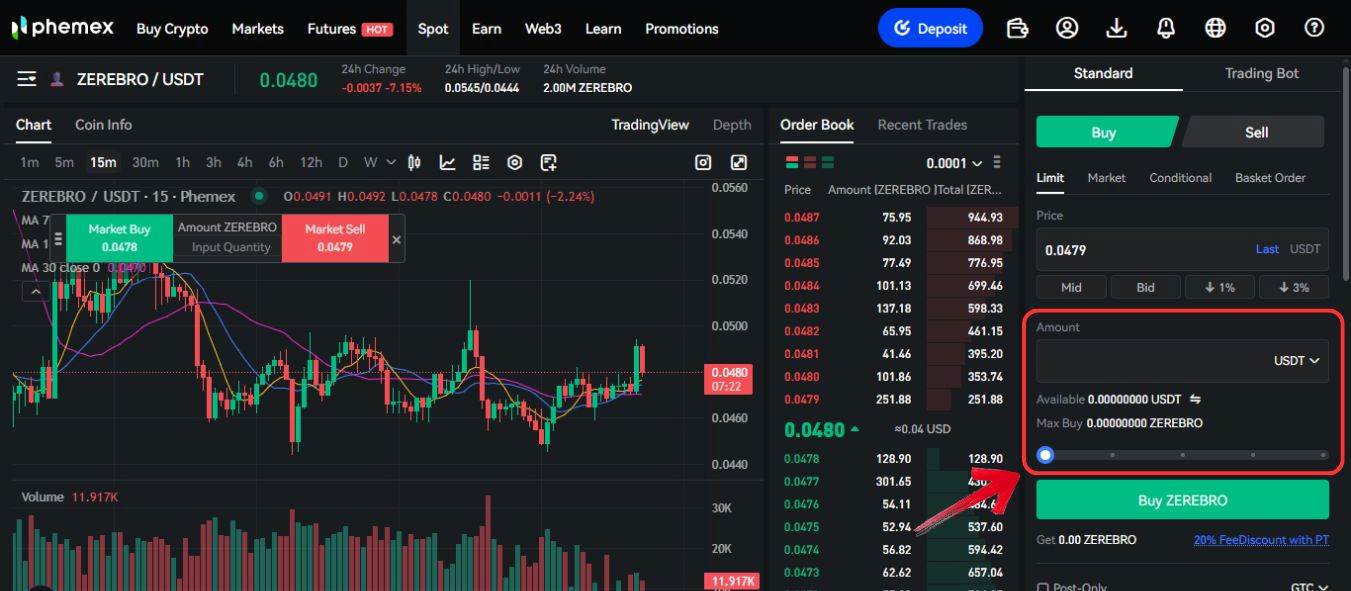Viewport: 1351px width, 591px height.
Task: Switch to the Sell side
Action: click(x=1256, y=132)
